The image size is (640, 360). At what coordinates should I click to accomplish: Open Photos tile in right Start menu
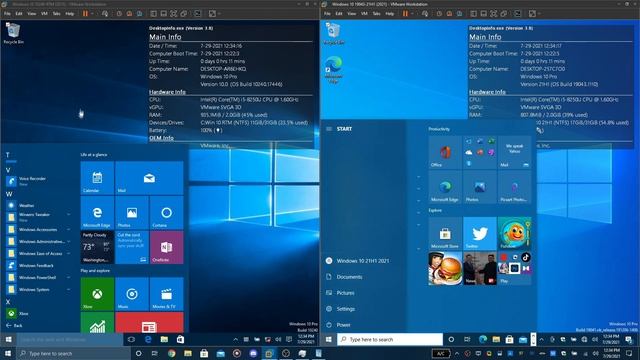[480, 187]
